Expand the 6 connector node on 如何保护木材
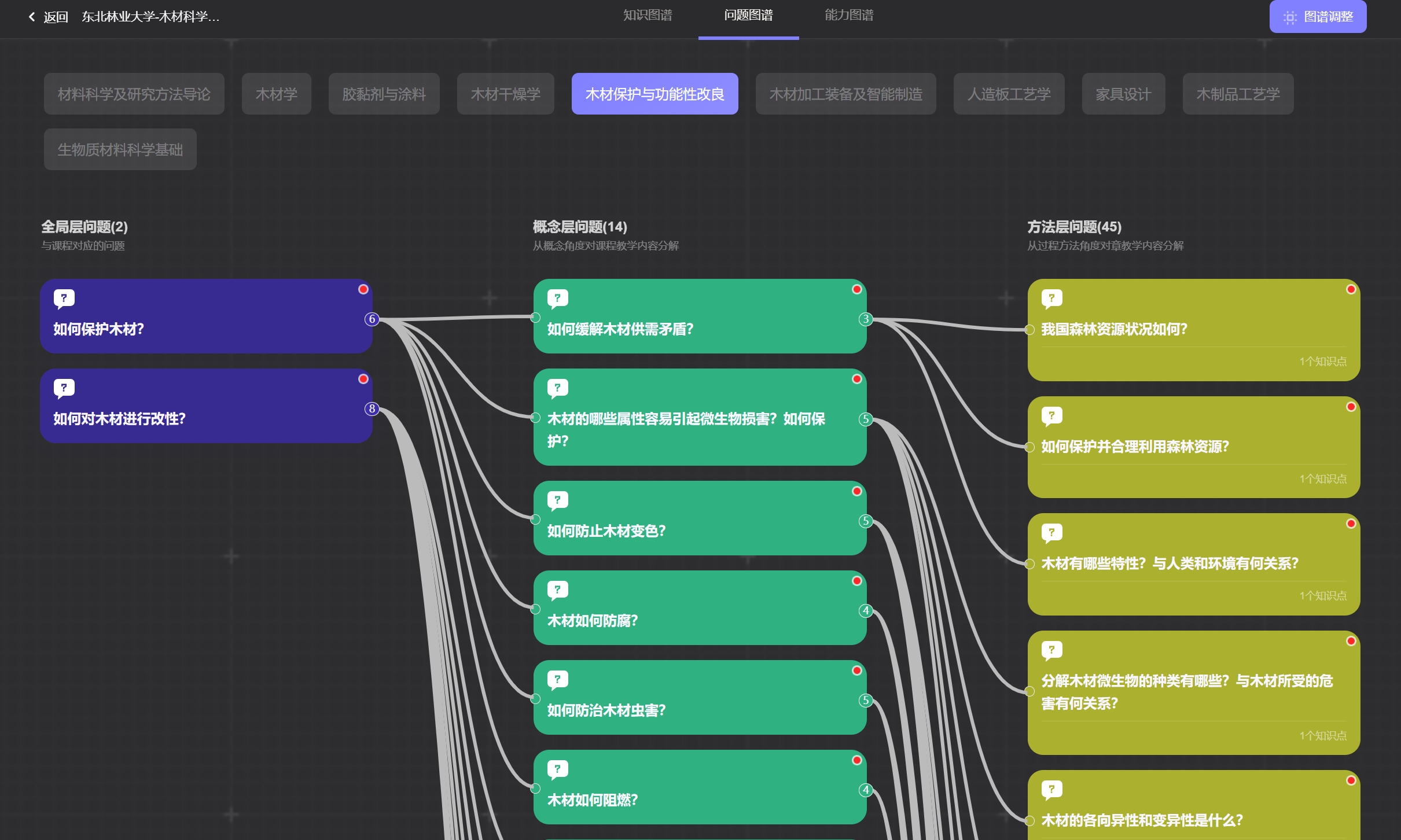The height and width of the screenshot is (840, 1401). (x=372, y=319)
